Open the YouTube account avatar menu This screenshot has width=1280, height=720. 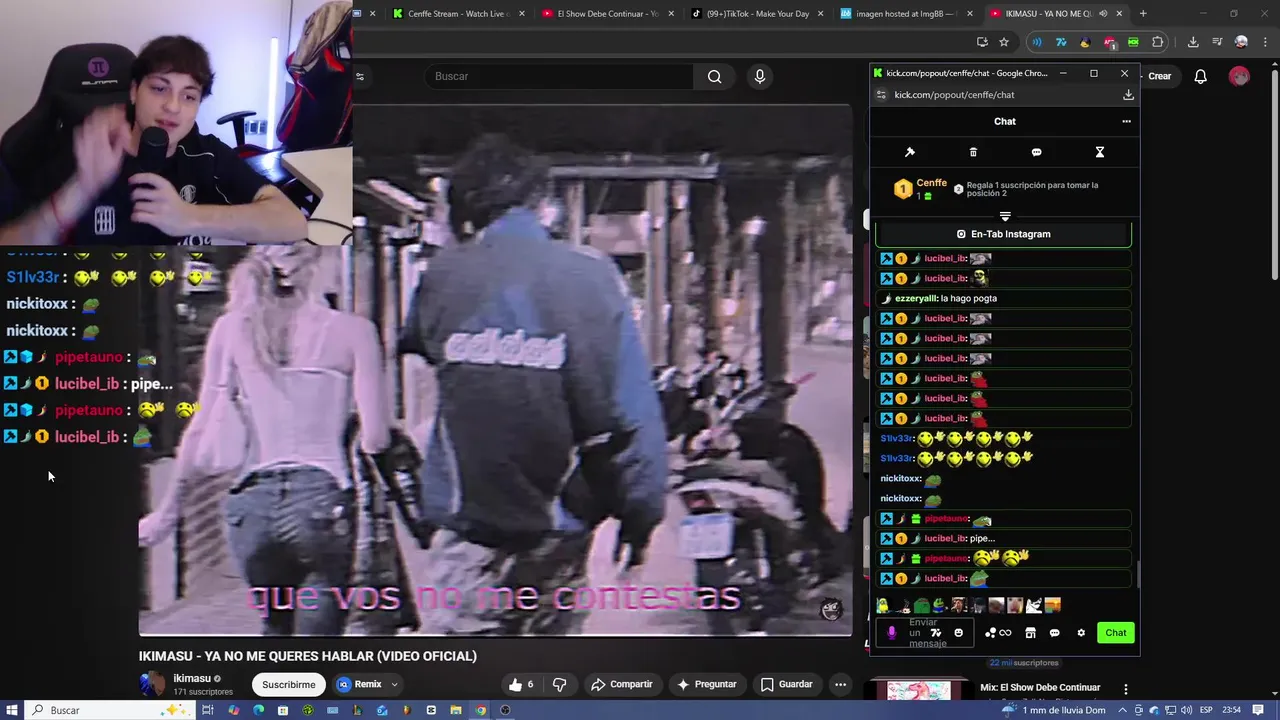tap(1239, 76)
